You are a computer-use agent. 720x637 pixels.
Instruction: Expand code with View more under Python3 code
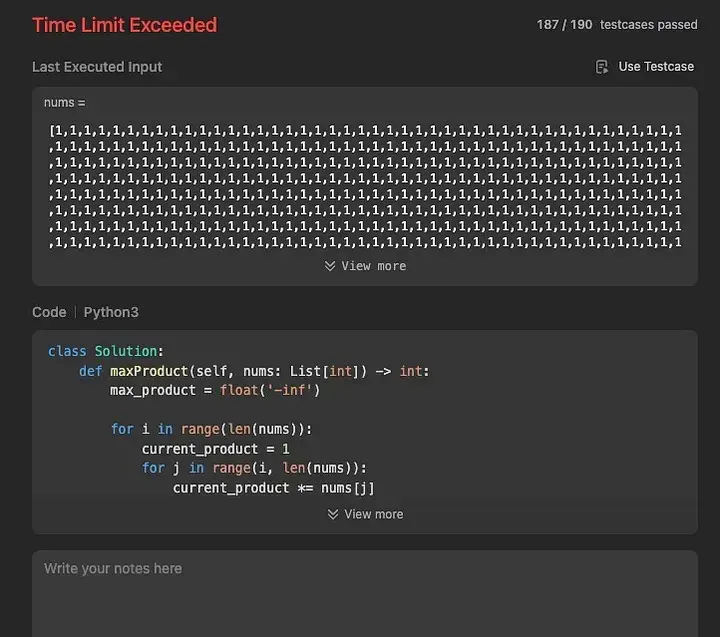(365, 514)
